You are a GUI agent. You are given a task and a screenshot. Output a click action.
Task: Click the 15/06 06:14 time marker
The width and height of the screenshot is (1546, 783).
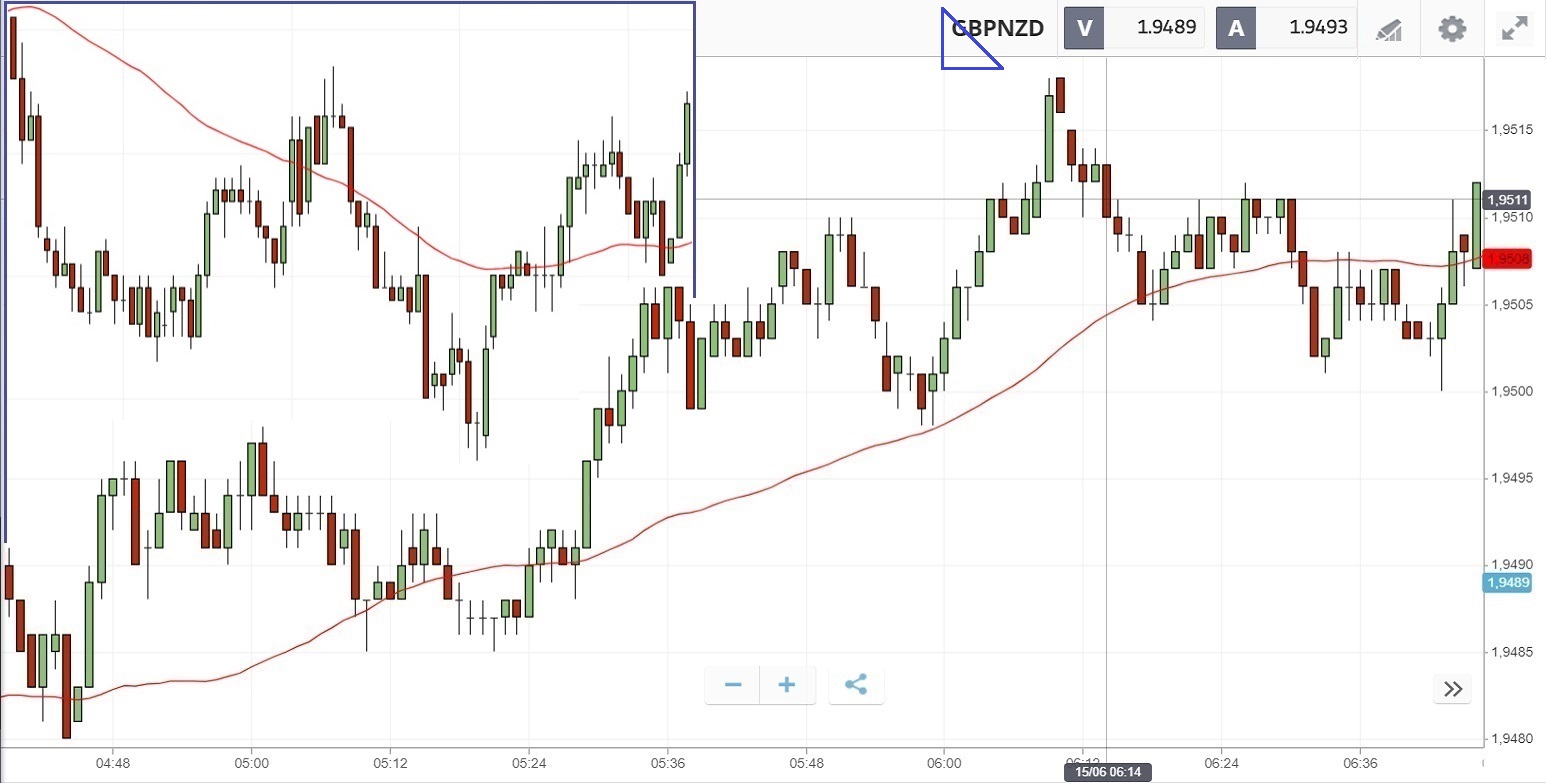[x=1107, y=772]
